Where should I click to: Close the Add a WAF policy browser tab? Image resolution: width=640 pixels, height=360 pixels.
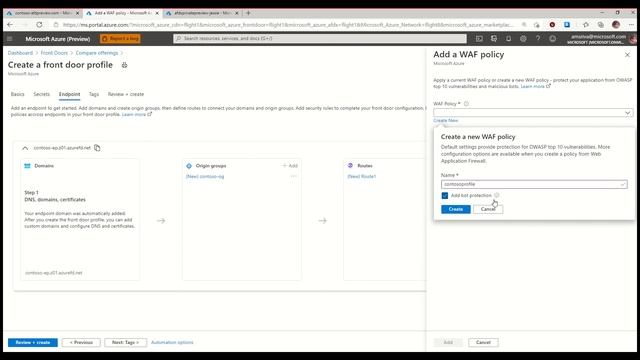pos(157,13)
